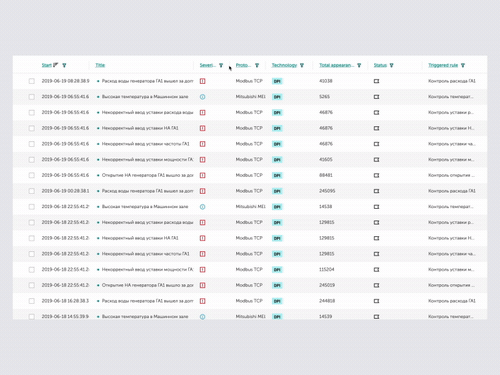The width and height of the screenshot is (500, 375).
Task: Click red severity icon in row with 244818
Action: click(x=202, y=301)
